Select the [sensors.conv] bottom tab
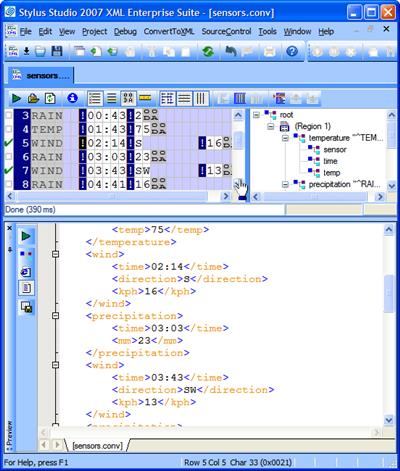Viewport: 400px width, 471px height. tap(97, 446)
